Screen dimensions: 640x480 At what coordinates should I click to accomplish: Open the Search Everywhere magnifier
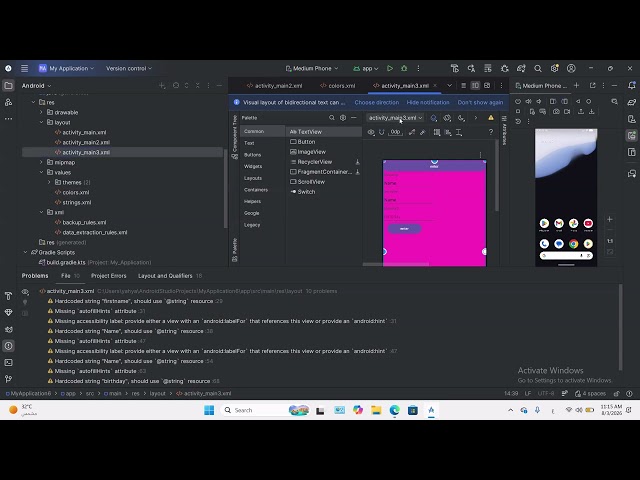538,69
